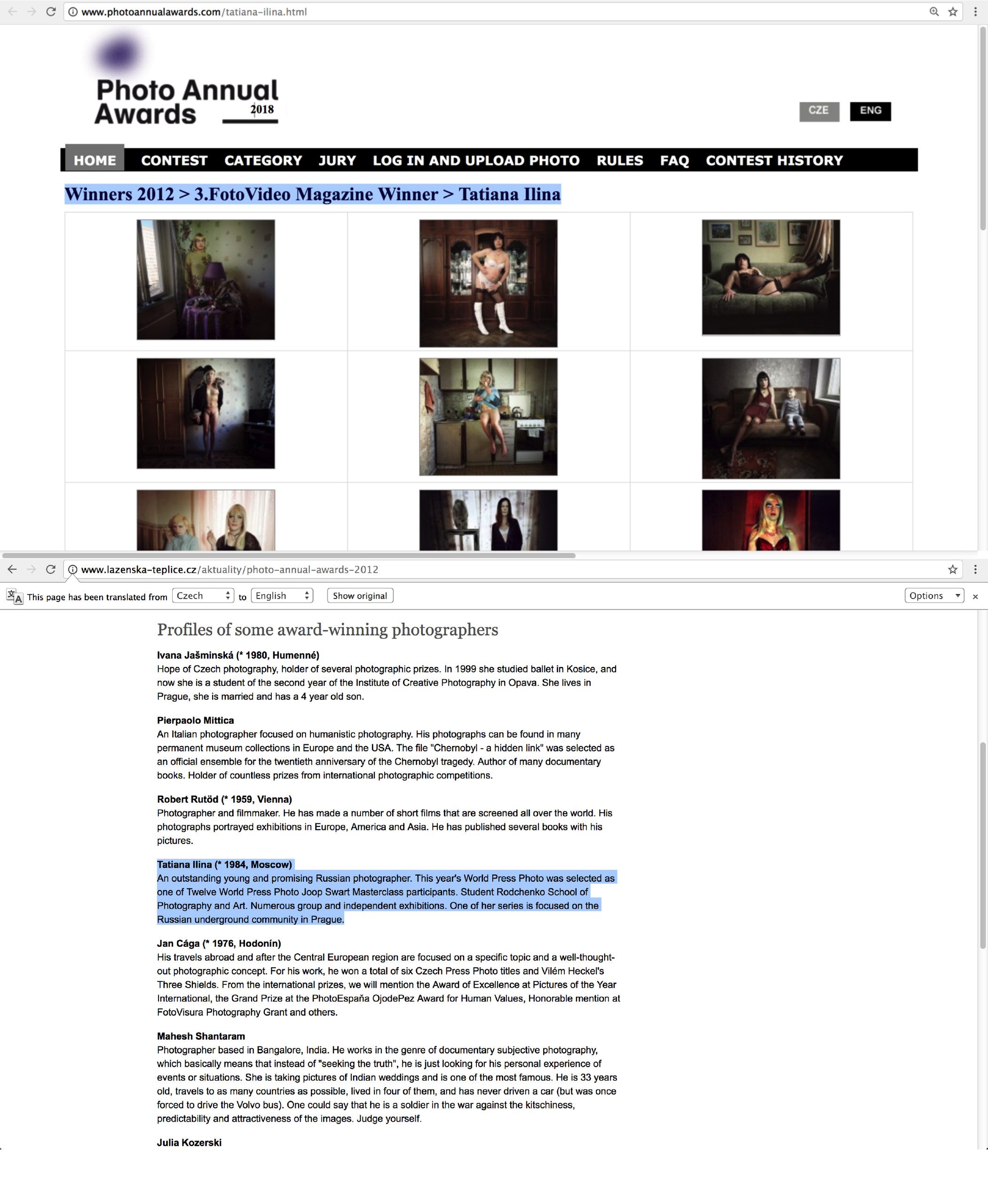
Task: Click the heading Profiles of some award-winning photographers
Action: (x=327, y=630)
